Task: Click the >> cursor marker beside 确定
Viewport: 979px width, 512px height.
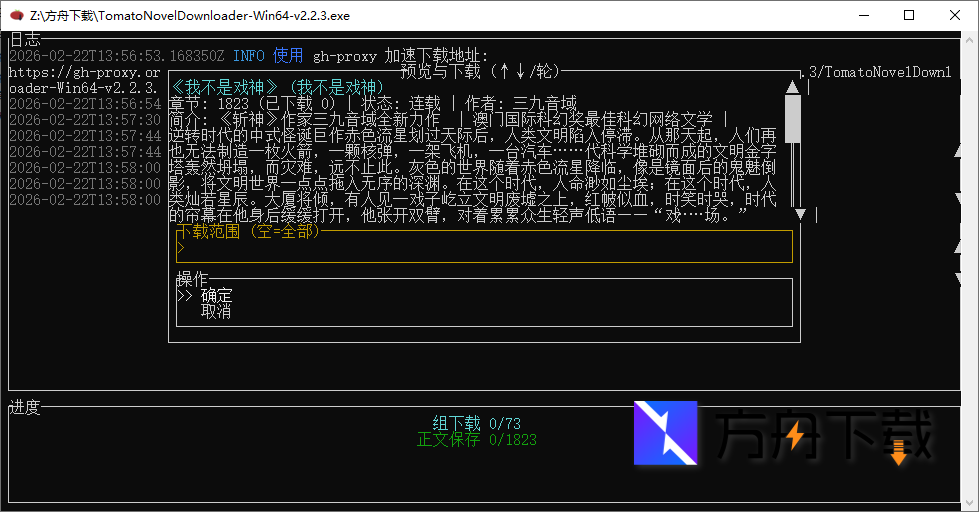Action: pyautogui.click(x=184, y=296)
